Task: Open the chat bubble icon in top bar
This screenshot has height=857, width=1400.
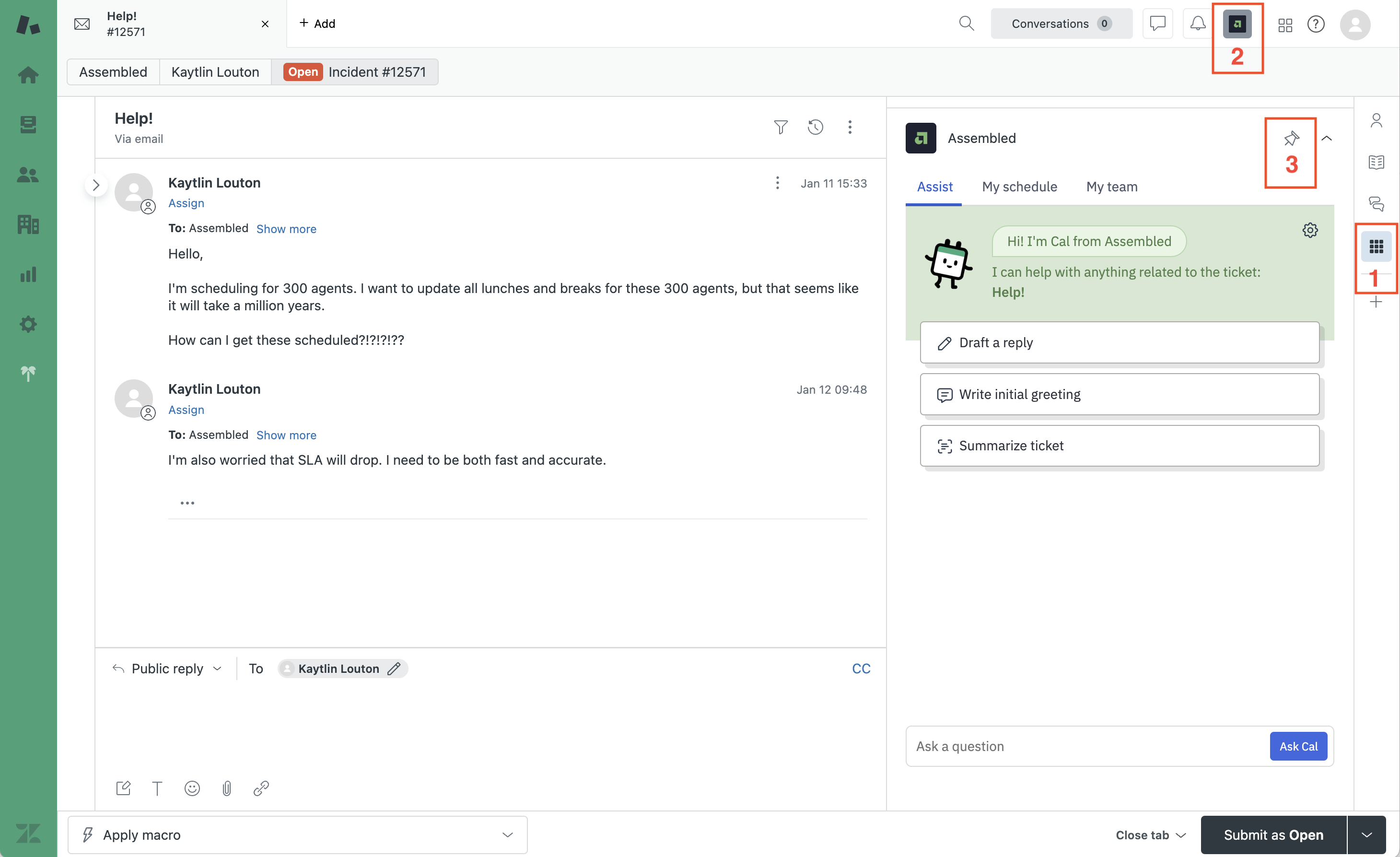Action: tap(1157, 23)
